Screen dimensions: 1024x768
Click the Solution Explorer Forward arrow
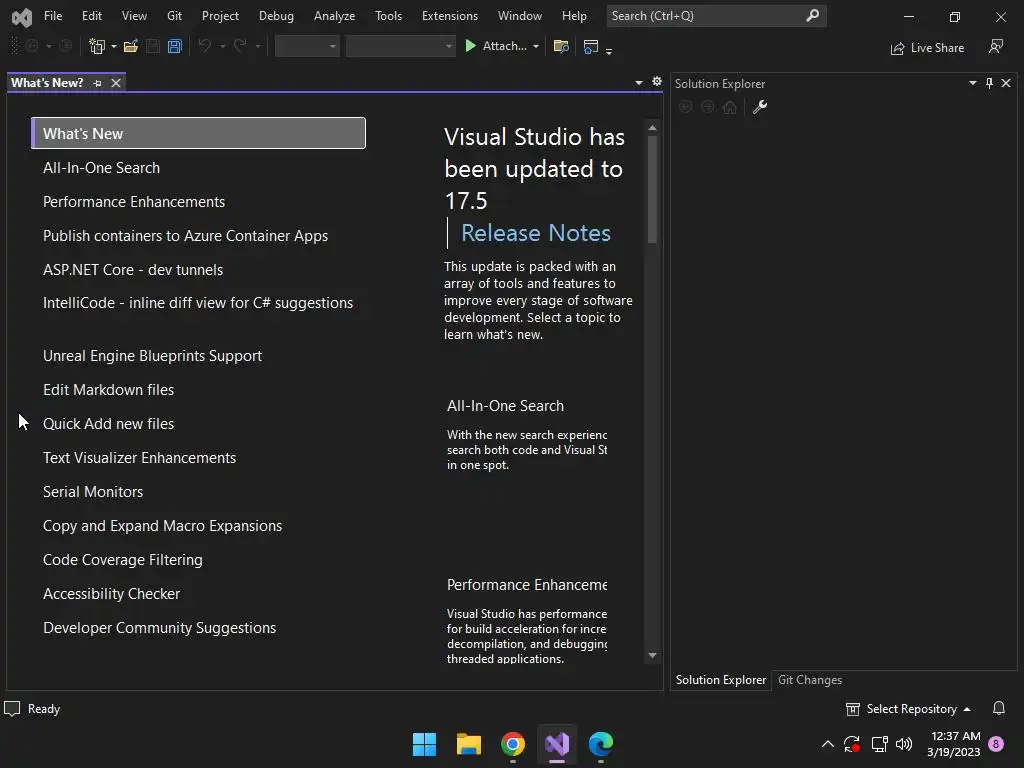[707, 107]
